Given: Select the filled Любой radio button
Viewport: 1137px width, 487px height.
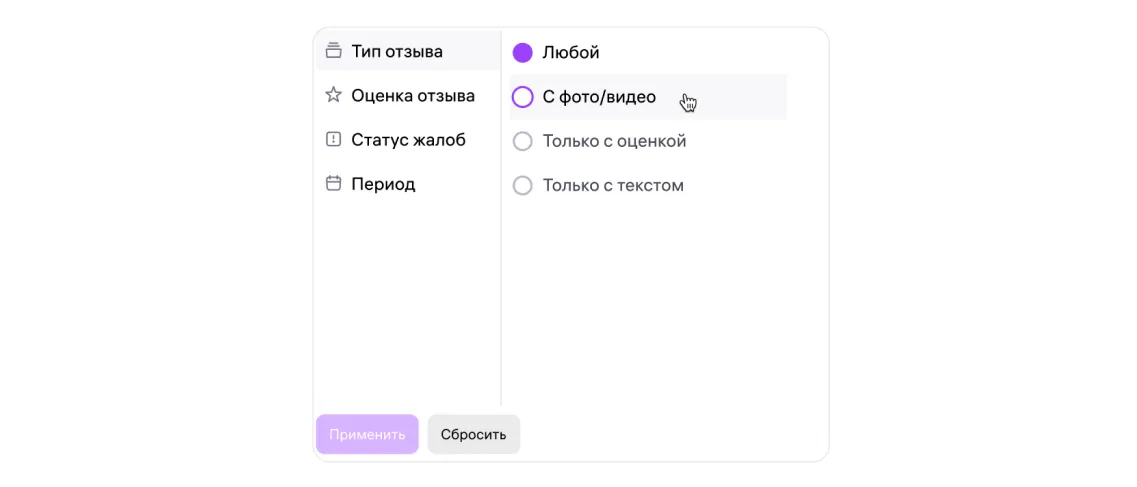Looking at the screenshot, I should point(522,53).
